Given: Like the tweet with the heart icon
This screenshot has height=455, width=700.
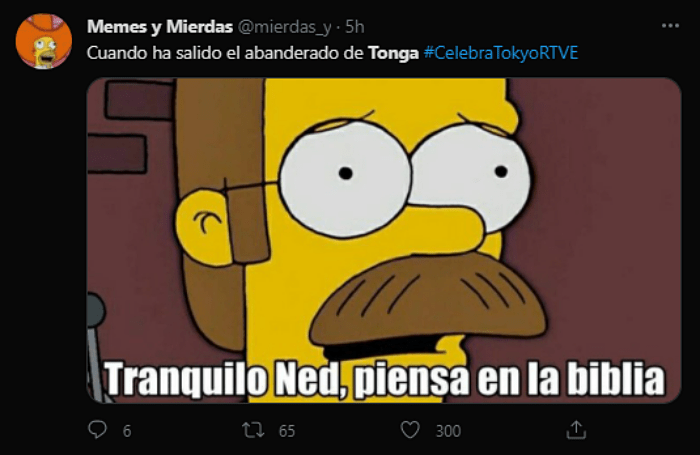Looking at the screenshot, I should click(410, 430).
